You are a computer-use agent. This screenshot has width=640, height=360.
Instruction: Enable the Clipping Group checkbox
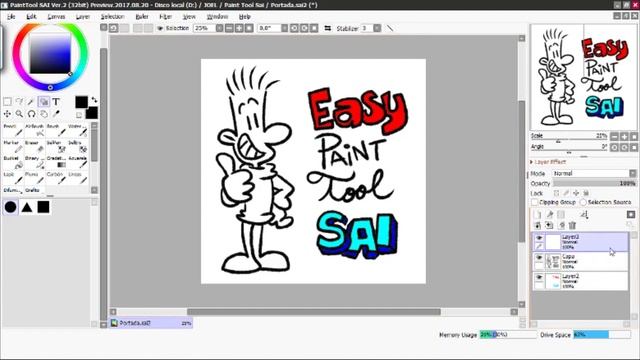pos(534,202)
